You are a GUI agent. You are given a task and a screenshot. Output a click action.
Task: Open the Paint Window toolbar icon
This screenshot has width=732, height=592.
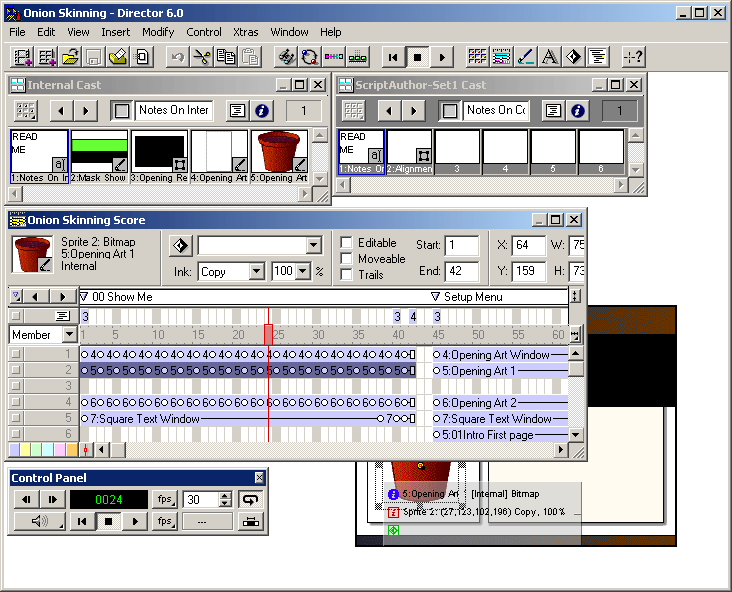click(x=526, y=57)
